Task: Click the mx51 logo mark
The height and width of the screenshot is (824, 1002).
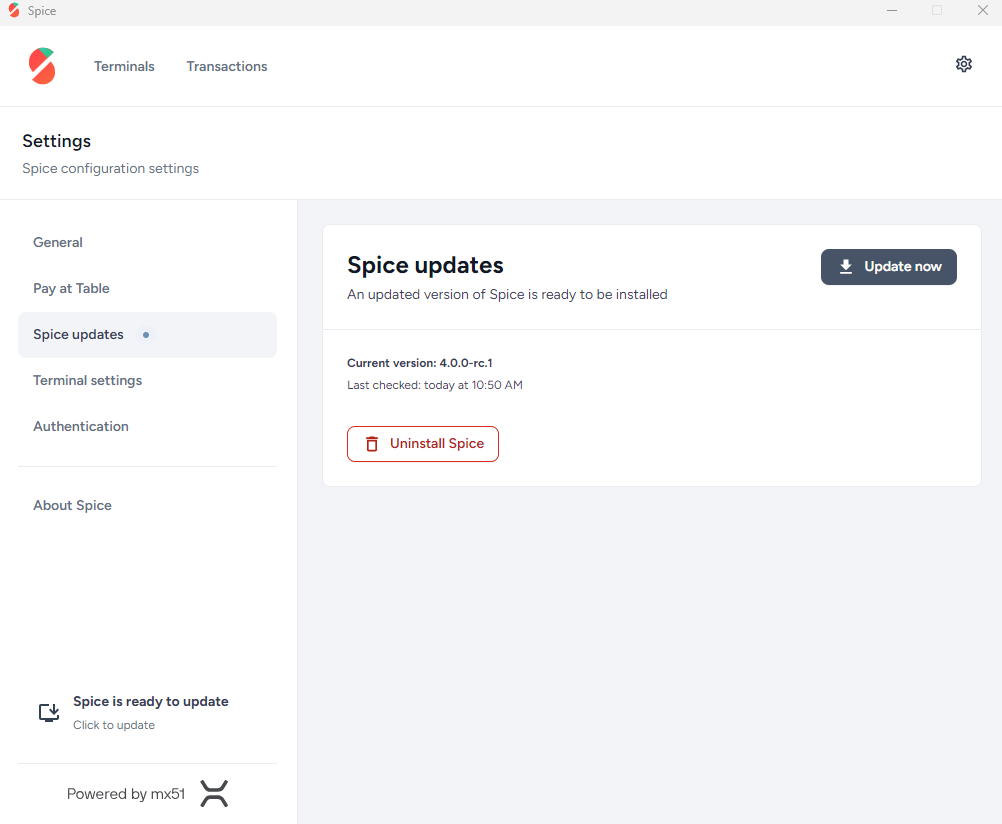Action: (214, 793)
